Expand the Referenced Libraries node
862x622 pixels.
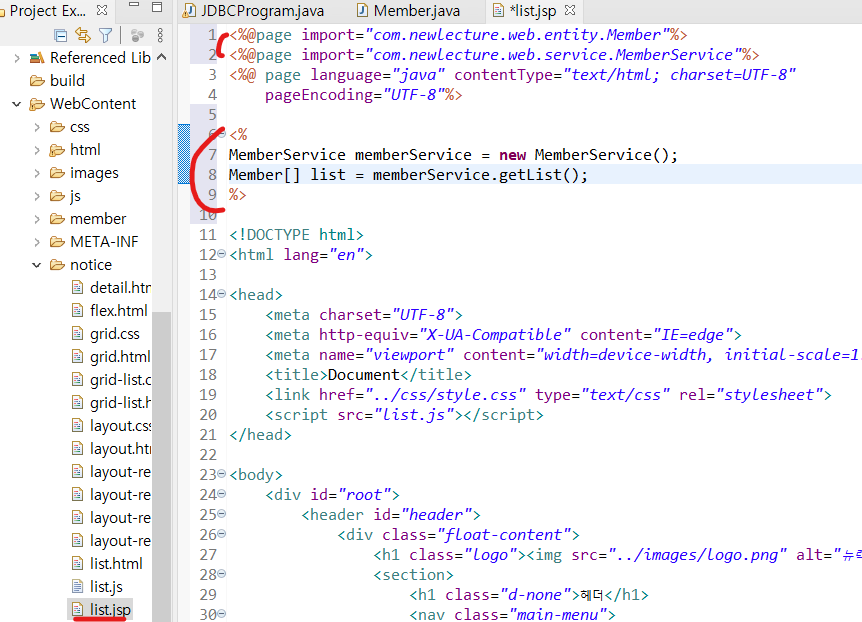[17, 58]
